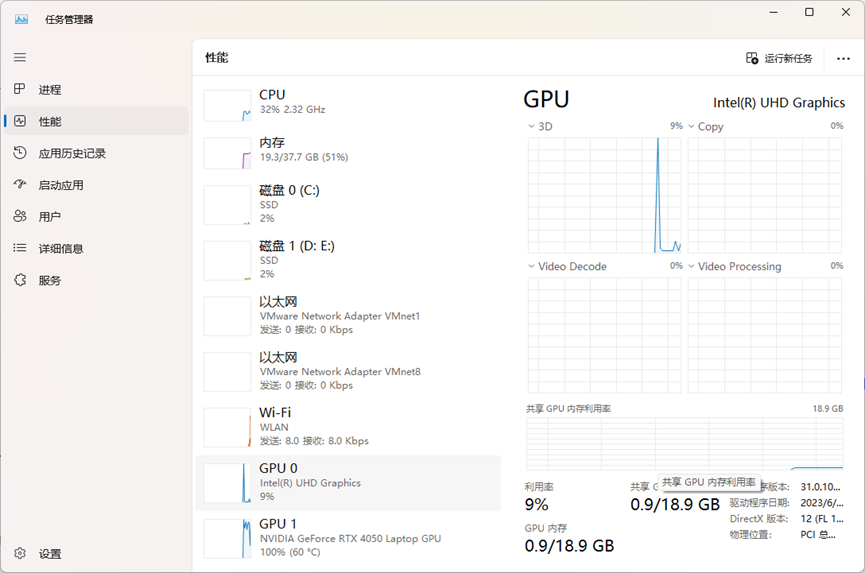Select GPU 1 NVIDIA RTX 4050 entry
Screen dimensions: 865x573
349,538
